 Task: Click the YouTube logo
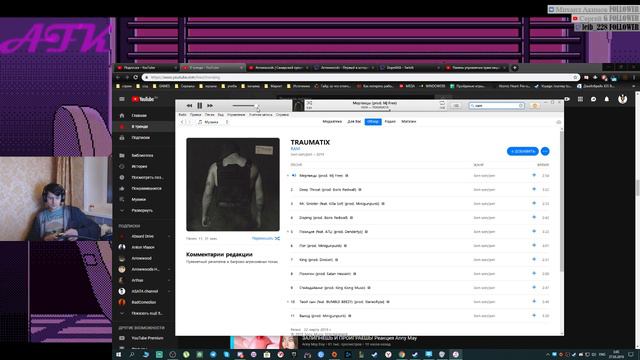click(144, 99)
